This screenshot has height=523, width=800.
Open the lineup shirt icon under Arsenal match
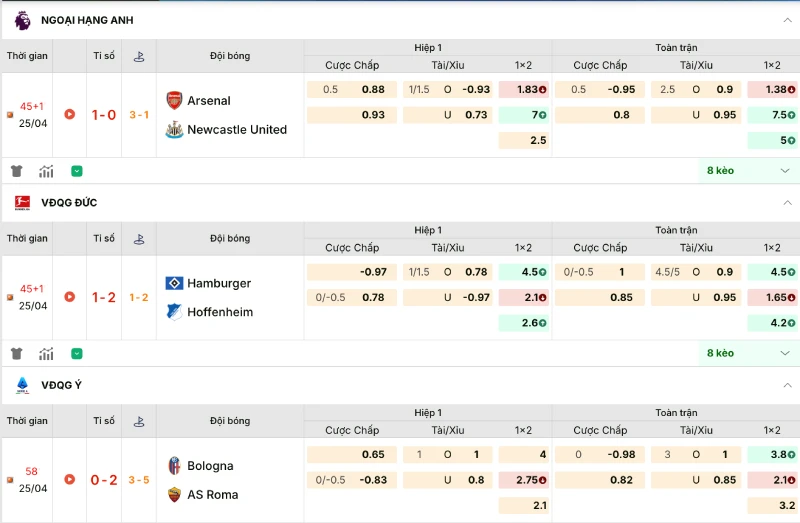17,171
